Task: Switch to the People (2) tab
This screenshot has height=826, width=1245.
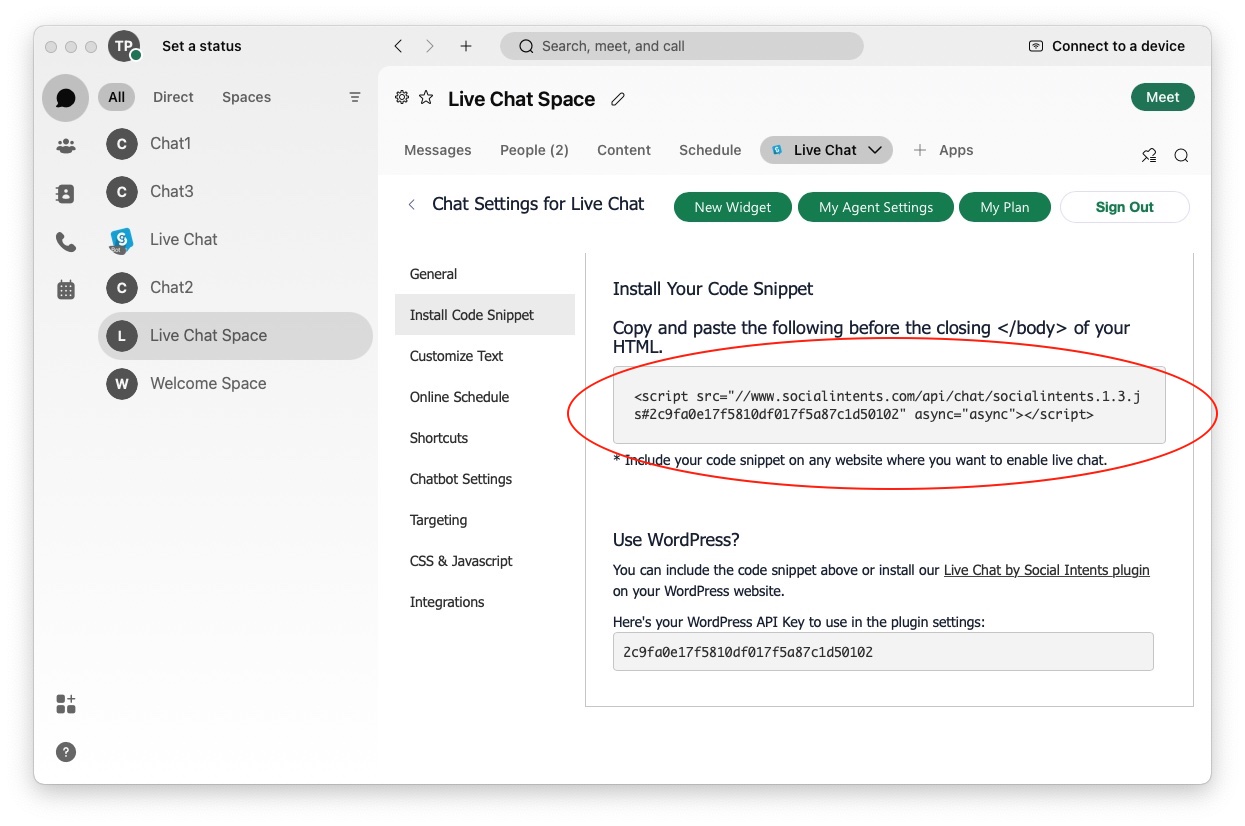Action: pyautogui.click(x=534, y=150)
